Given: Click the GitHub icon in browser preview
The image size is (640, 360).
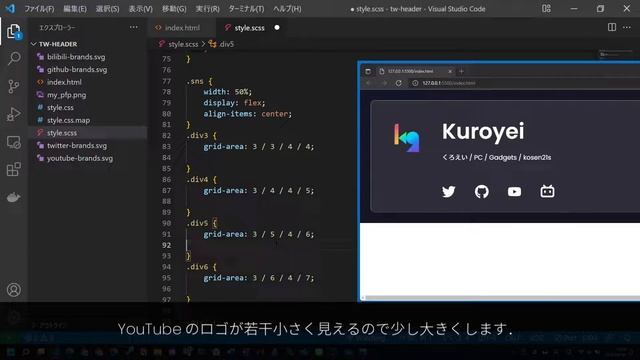Looking at the screenshot, I should (x=482, y=191).
